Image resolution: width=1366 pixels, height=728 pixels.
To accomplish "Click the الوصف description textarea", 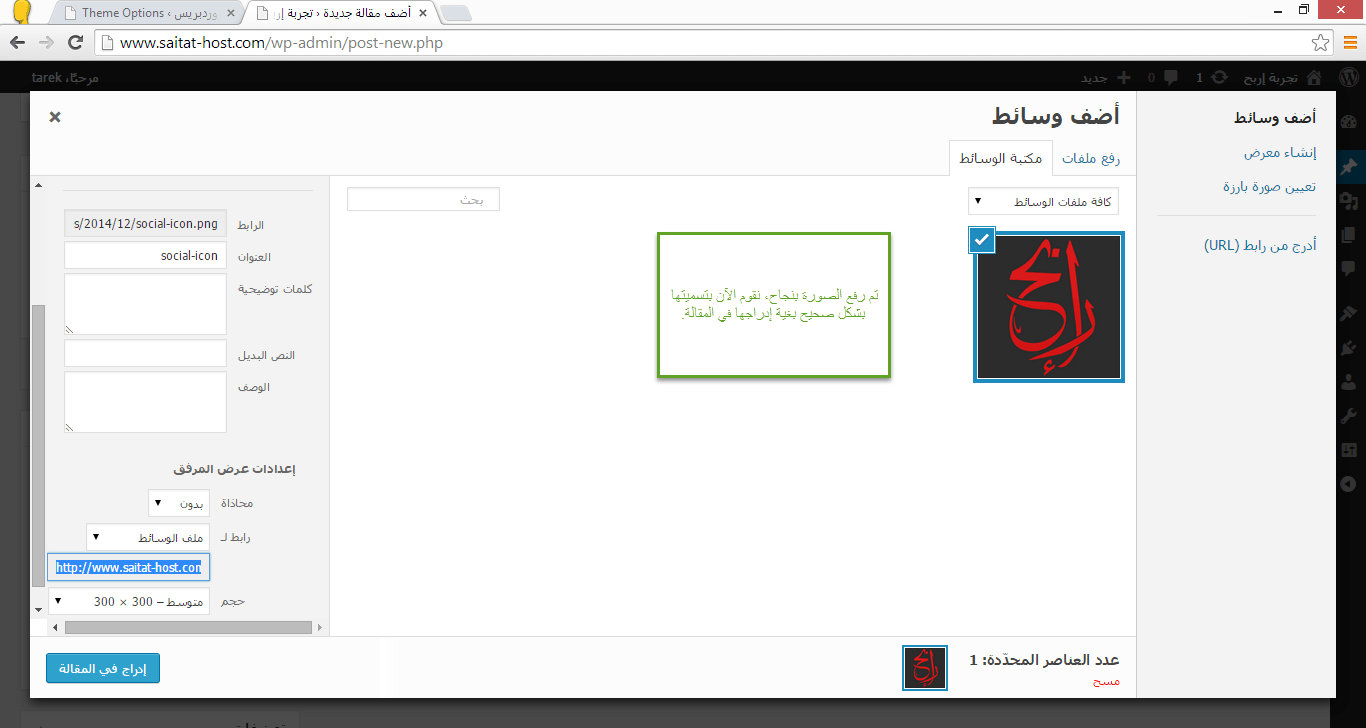I will coord(145,402).
